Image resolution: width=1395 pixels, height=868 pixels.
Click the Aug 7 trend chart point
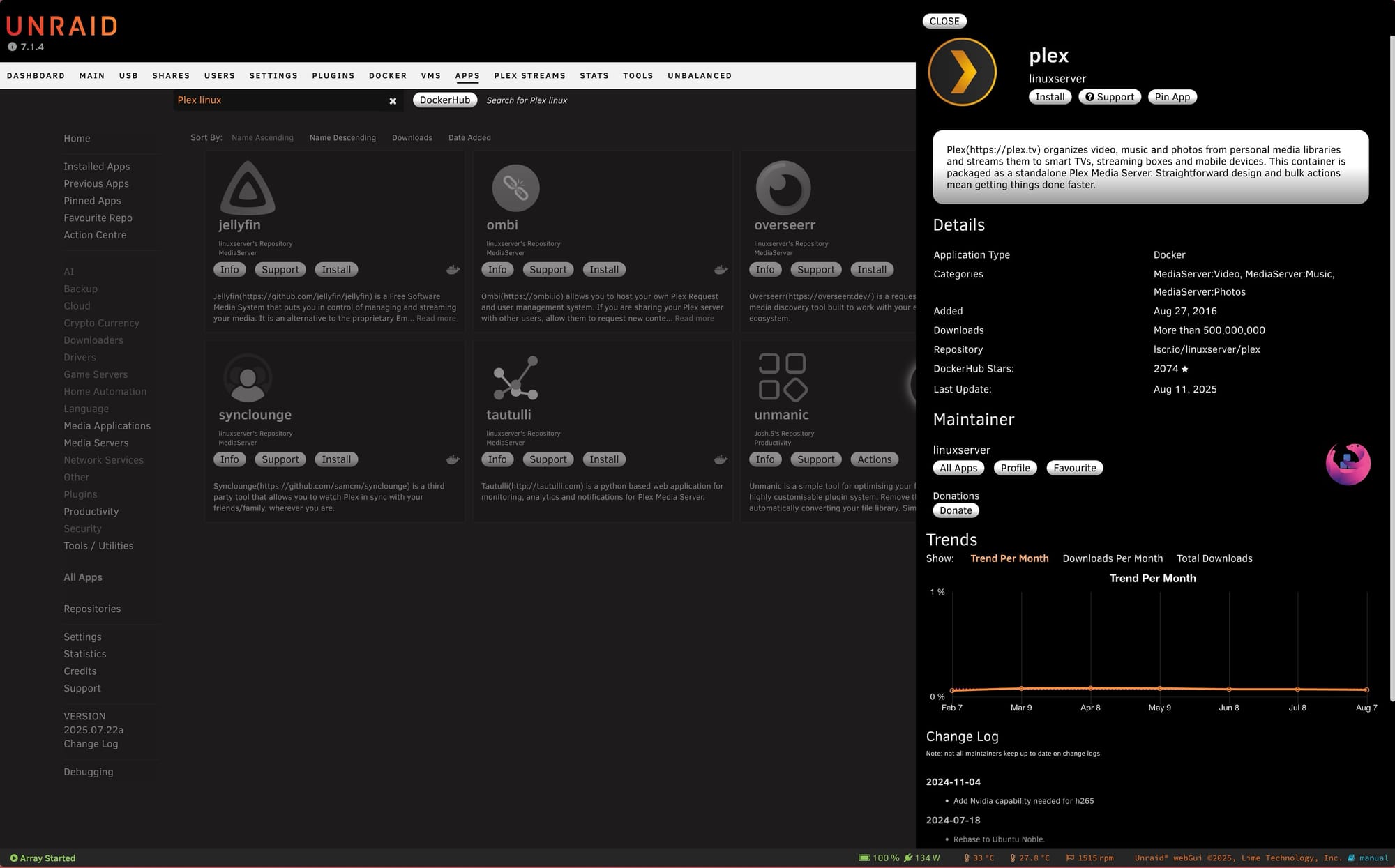[x=1366, y=690]
